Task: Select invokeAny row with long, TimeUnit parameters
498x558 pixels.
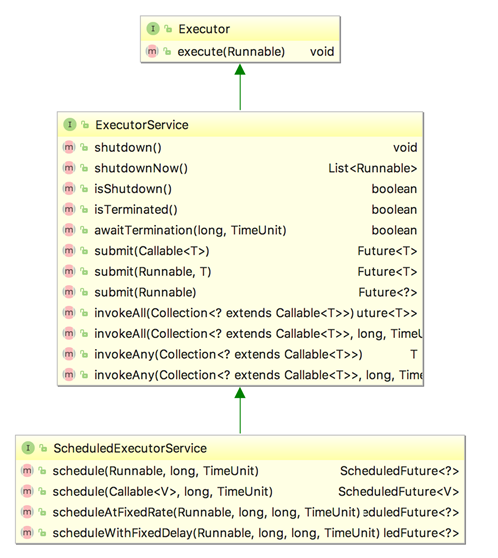Action: [241, 375]
